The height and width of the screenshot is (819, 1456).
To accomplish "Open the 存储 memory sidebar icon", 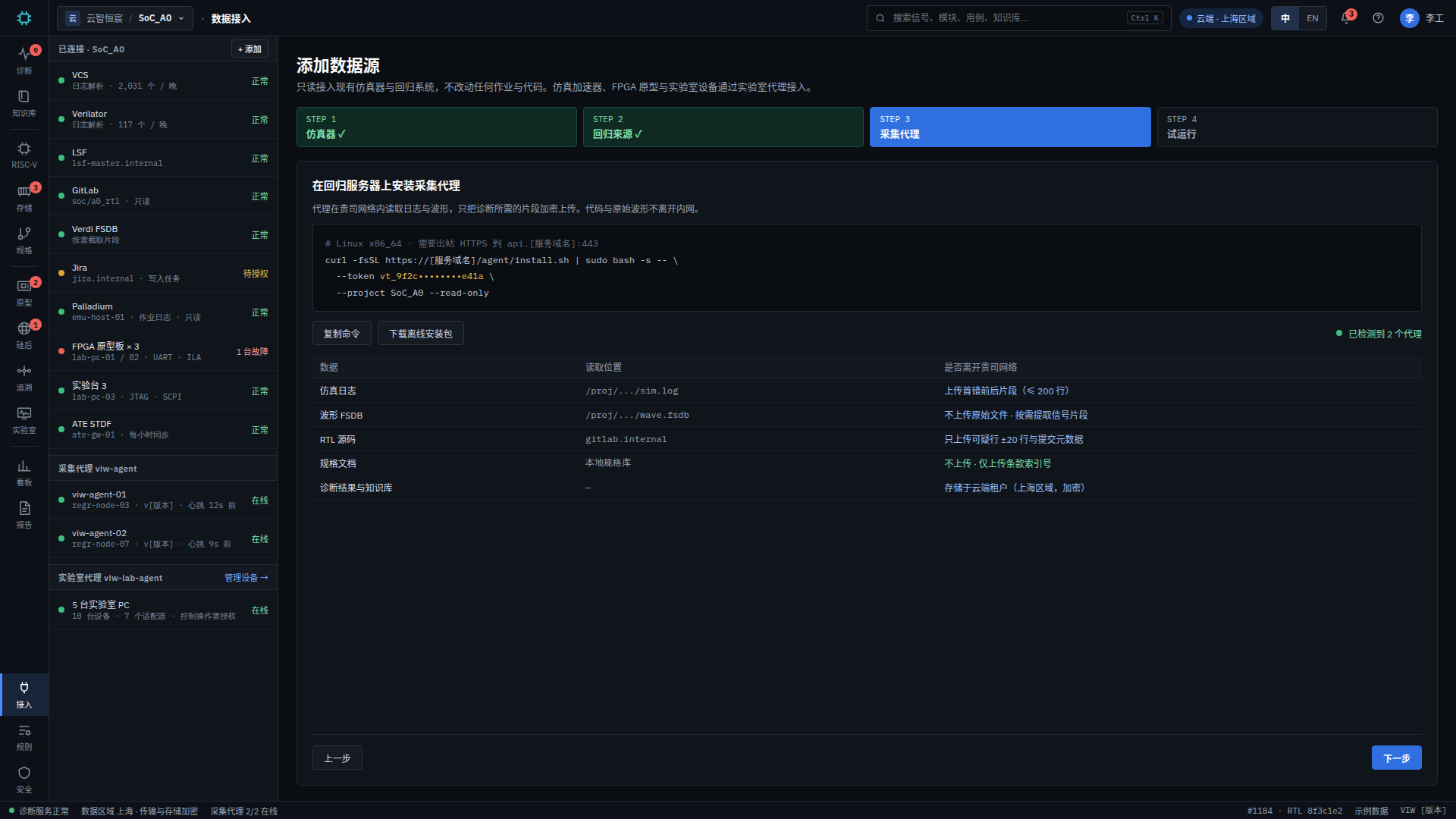I will pyautogui.click(x=24, y=198).
